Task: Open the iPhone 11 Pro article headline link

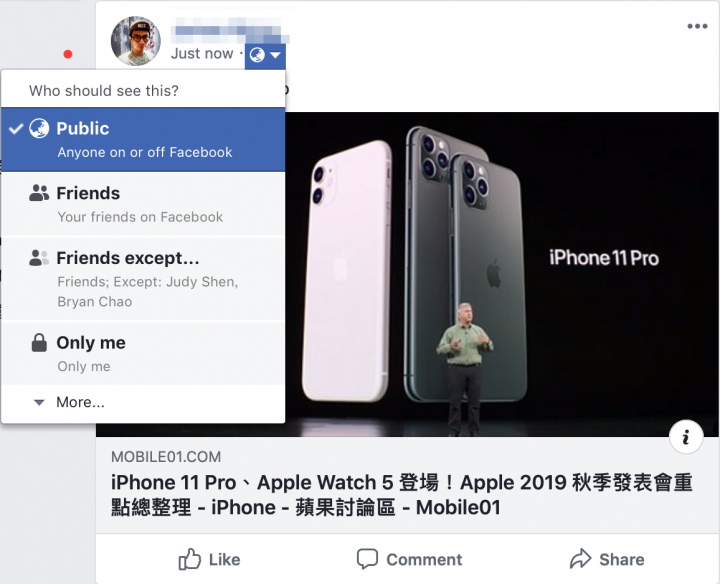Action: 401,495
